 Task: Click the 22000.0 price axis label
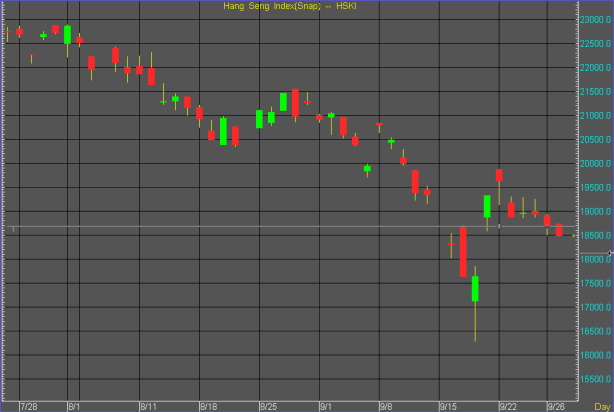coord(595,68)
